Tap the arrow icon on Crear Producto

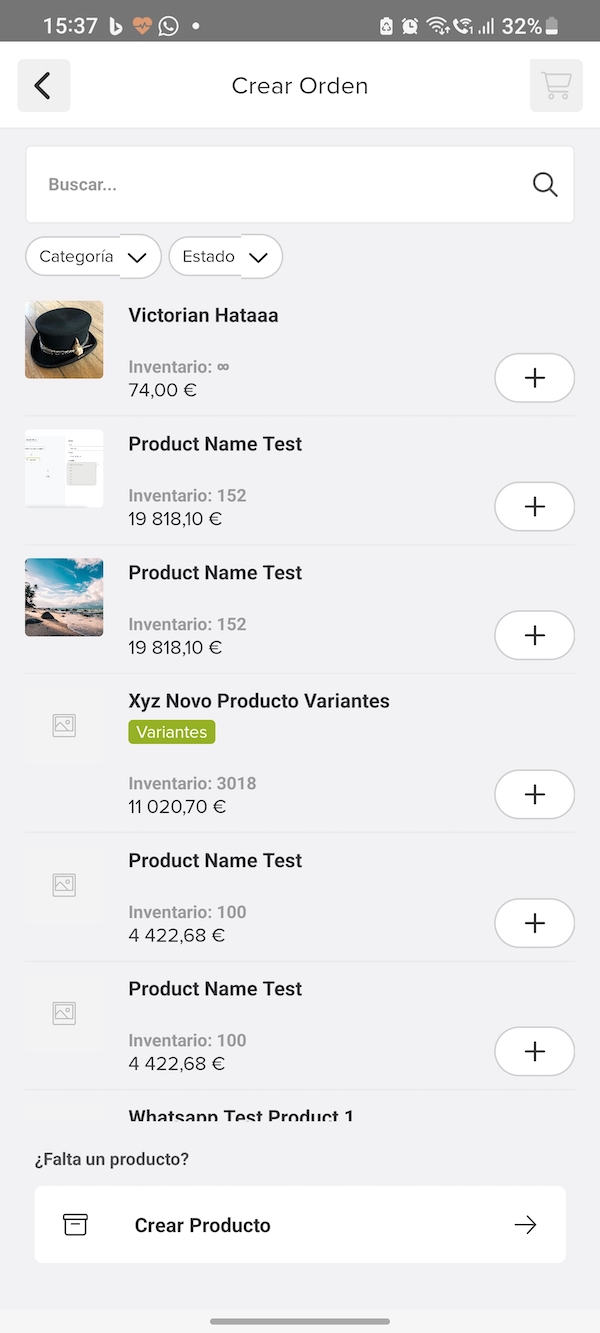coord(525,1225)
